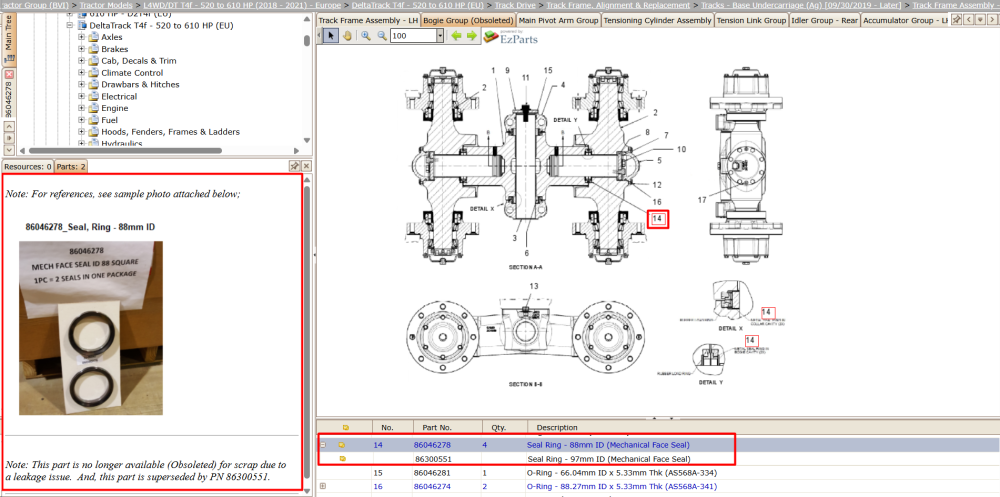Go to next page with green right arrow

click(x=471, y=36)
